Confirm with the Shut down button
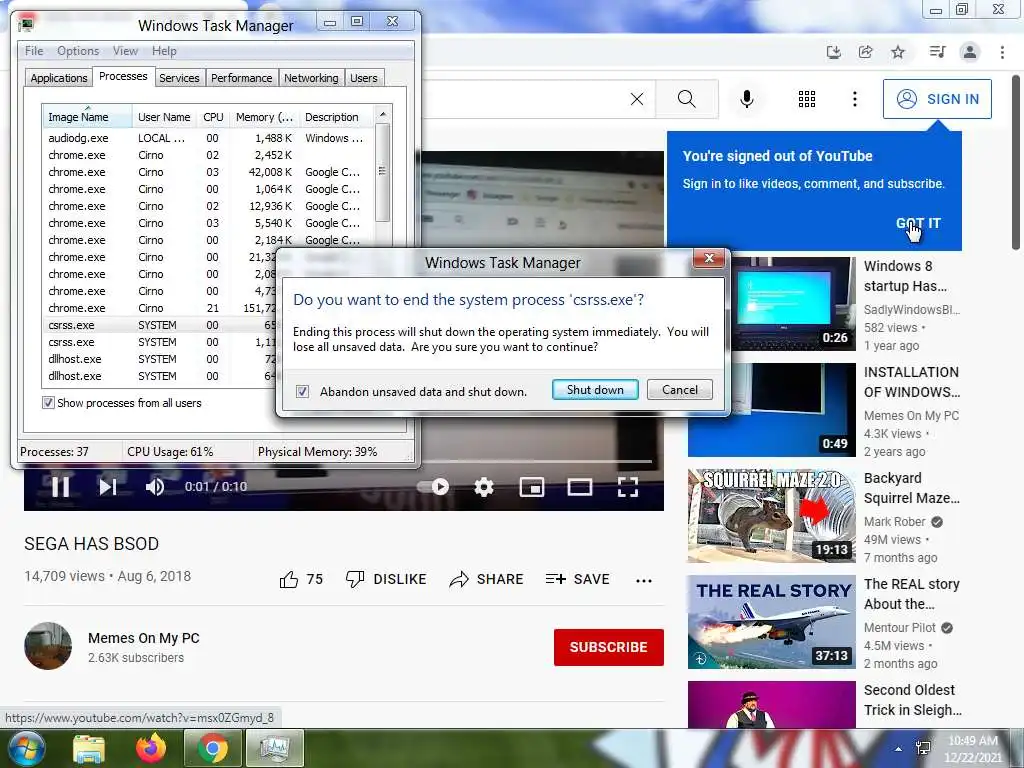The width and height of the screenshot is (1024, 768). point(595,390)
